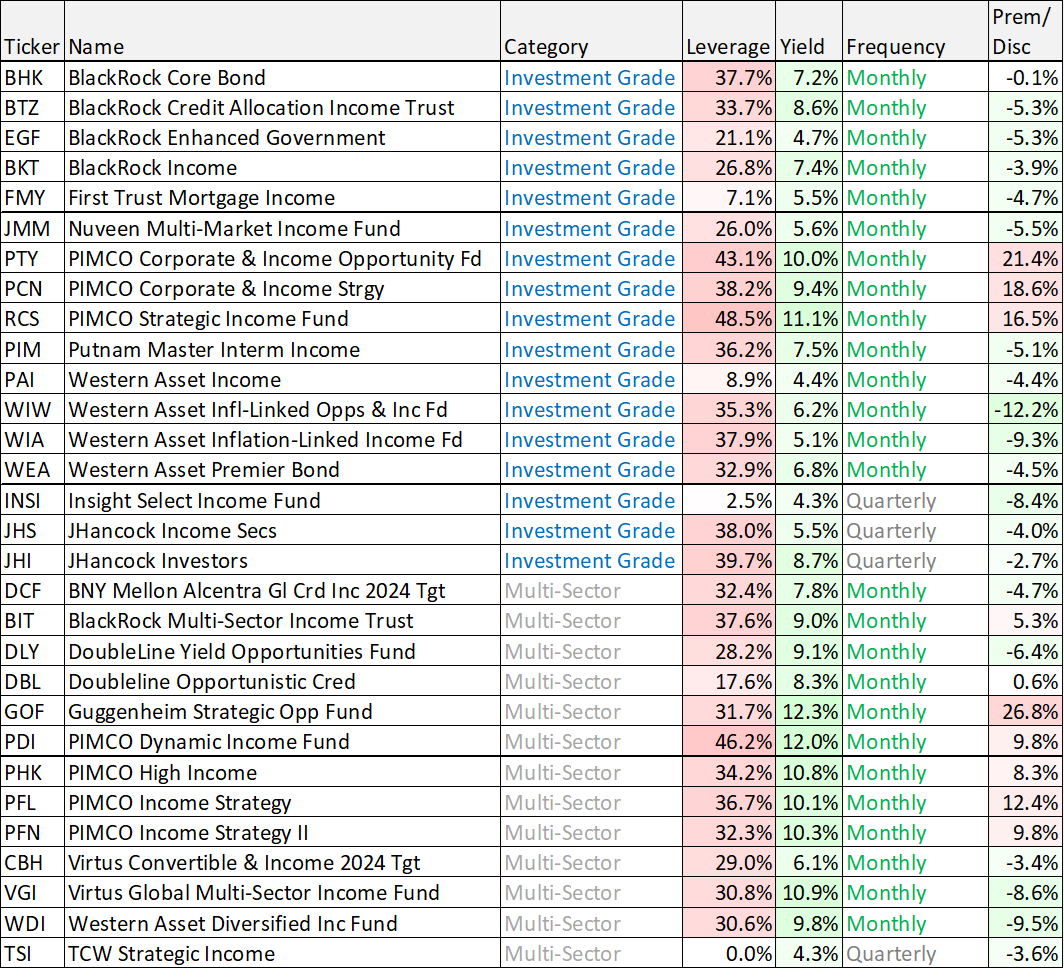The width and height of the screenshot is (1064, 969).
Task: Select PIMCO Income Strategy II
Action: pos(282,832)
